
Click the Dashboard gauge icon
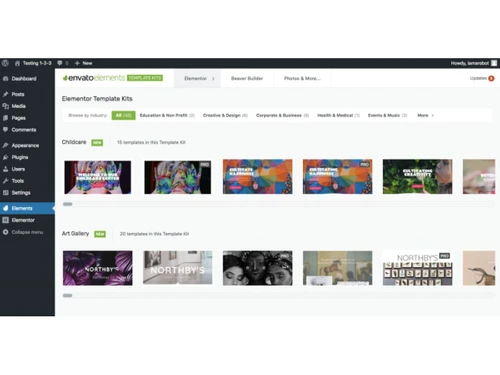coord(5,79)
